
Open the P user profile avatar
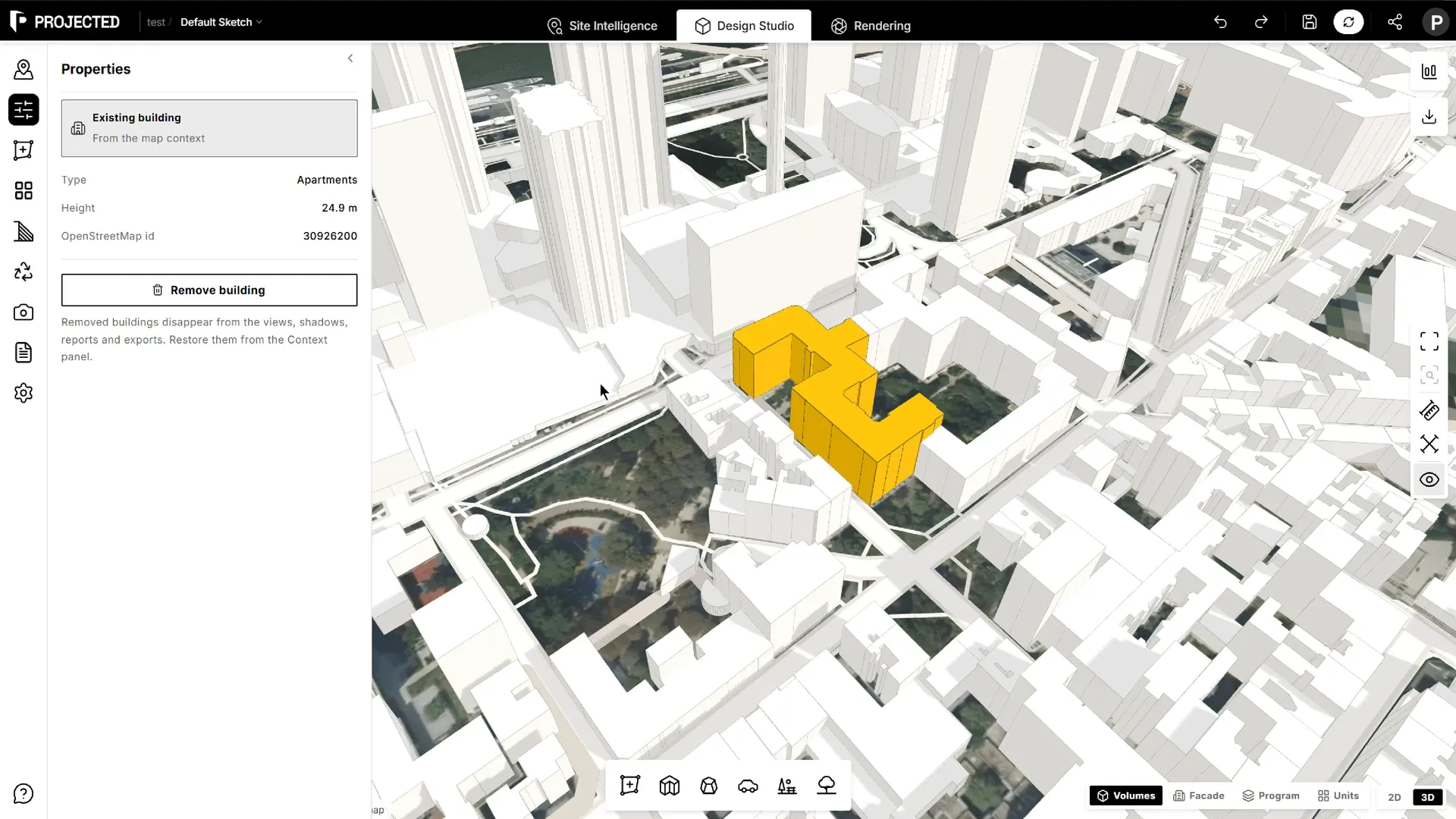point(1436,22)
